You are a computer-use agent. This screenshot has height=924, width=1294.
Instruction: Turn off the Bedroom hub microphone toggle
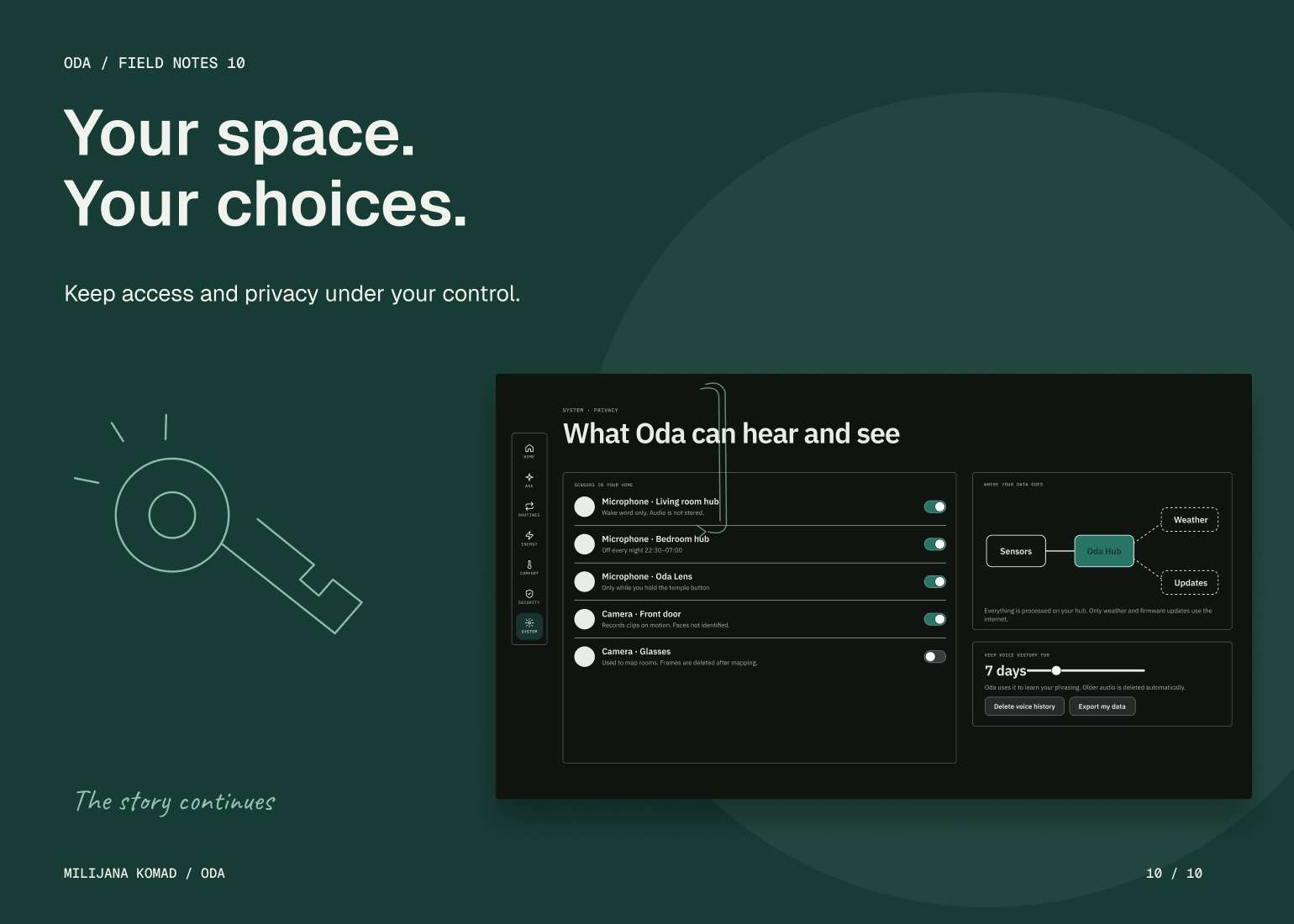935,544
